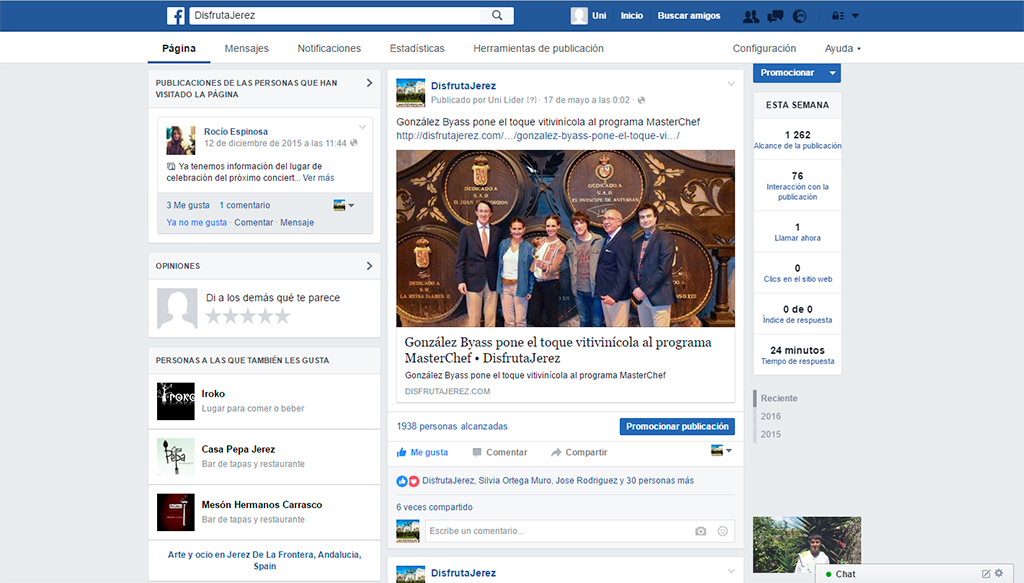Viewport: 1024px width, 583px height.
Task: Open chat settings gear icon
Action: click(x=999, y=573)
